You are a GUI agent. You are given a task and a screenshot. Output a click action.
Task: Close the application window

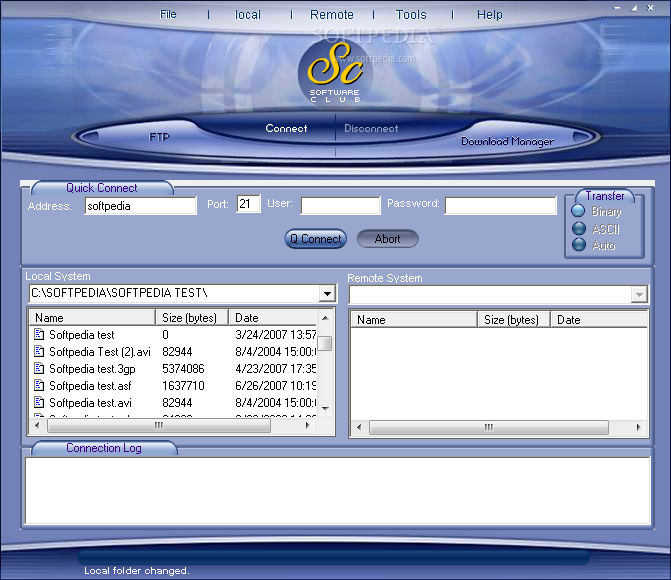650,8
